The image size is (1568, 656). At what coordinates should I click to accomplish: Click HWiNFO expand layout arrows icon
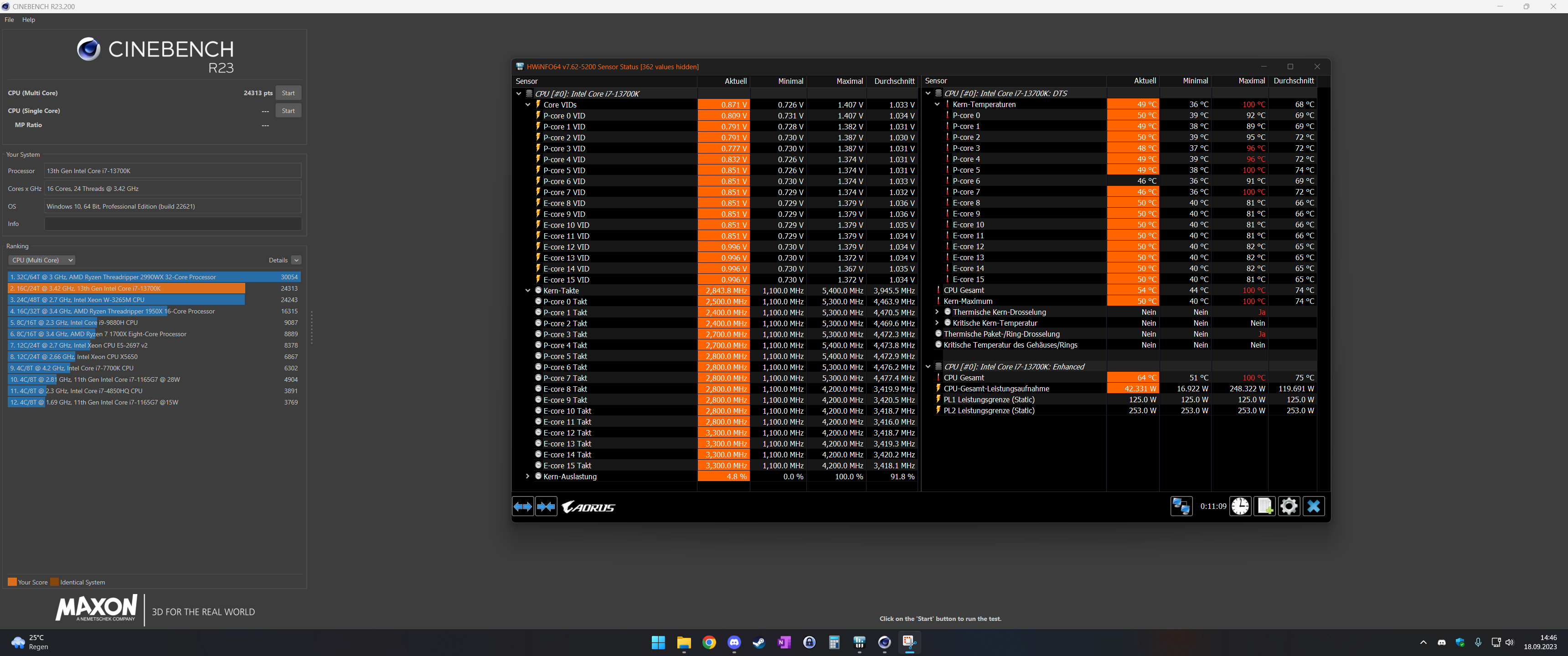point(523,506)
